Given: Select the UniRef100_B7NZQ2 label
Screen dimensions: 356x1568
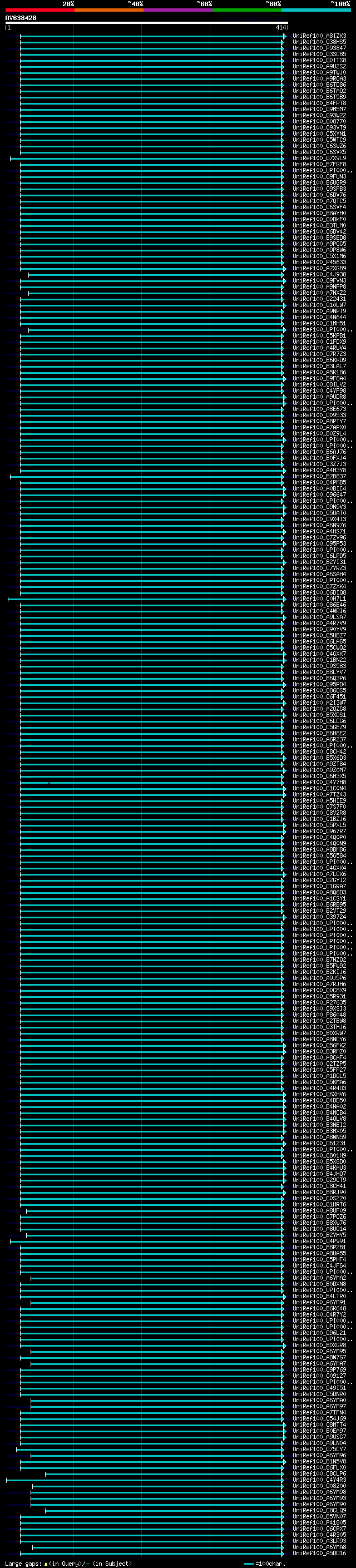Looking at the screenshot, I should [319, 960].
